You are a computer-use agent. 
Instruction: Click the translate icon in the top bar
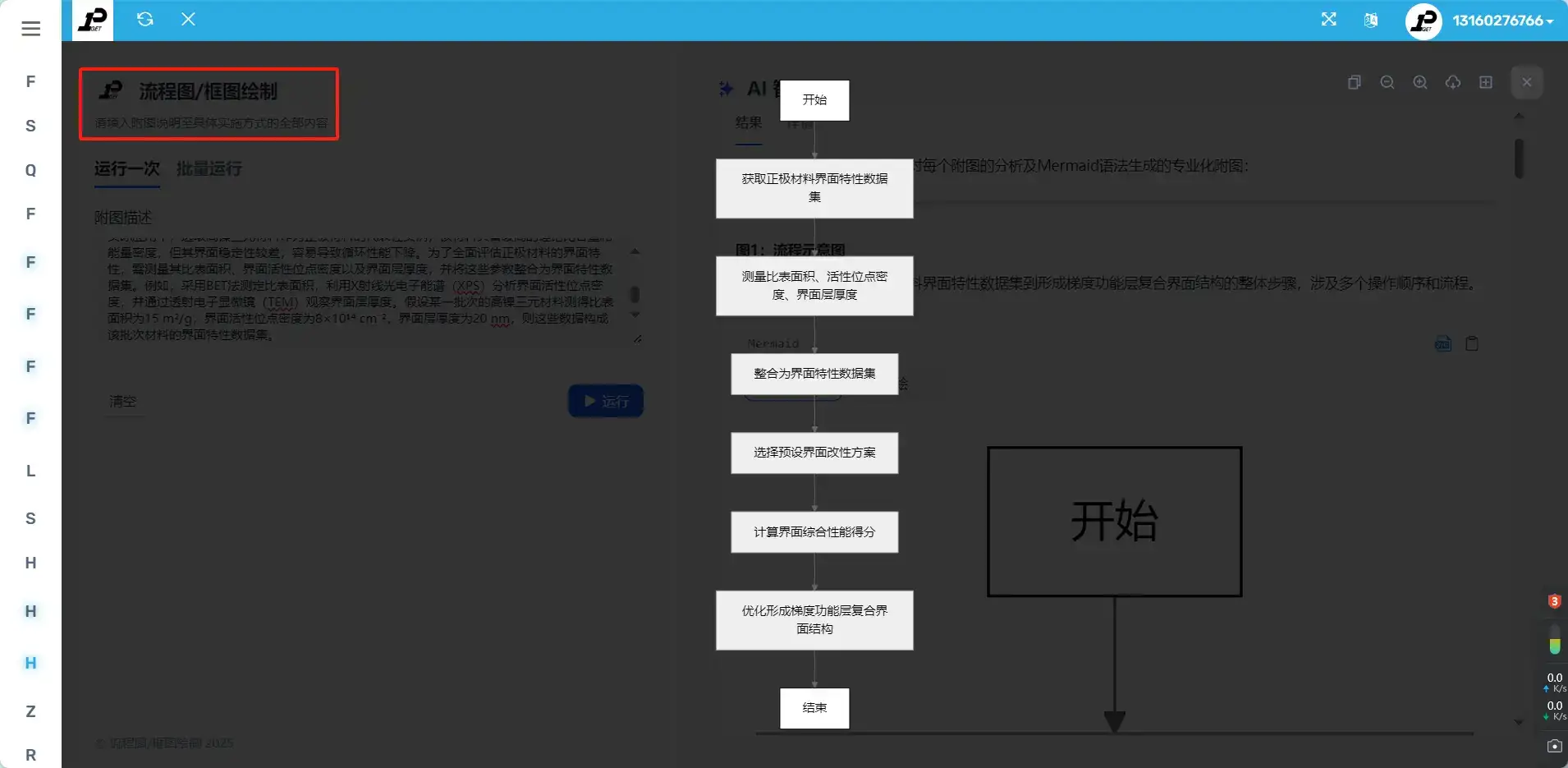click(1369, 20)
